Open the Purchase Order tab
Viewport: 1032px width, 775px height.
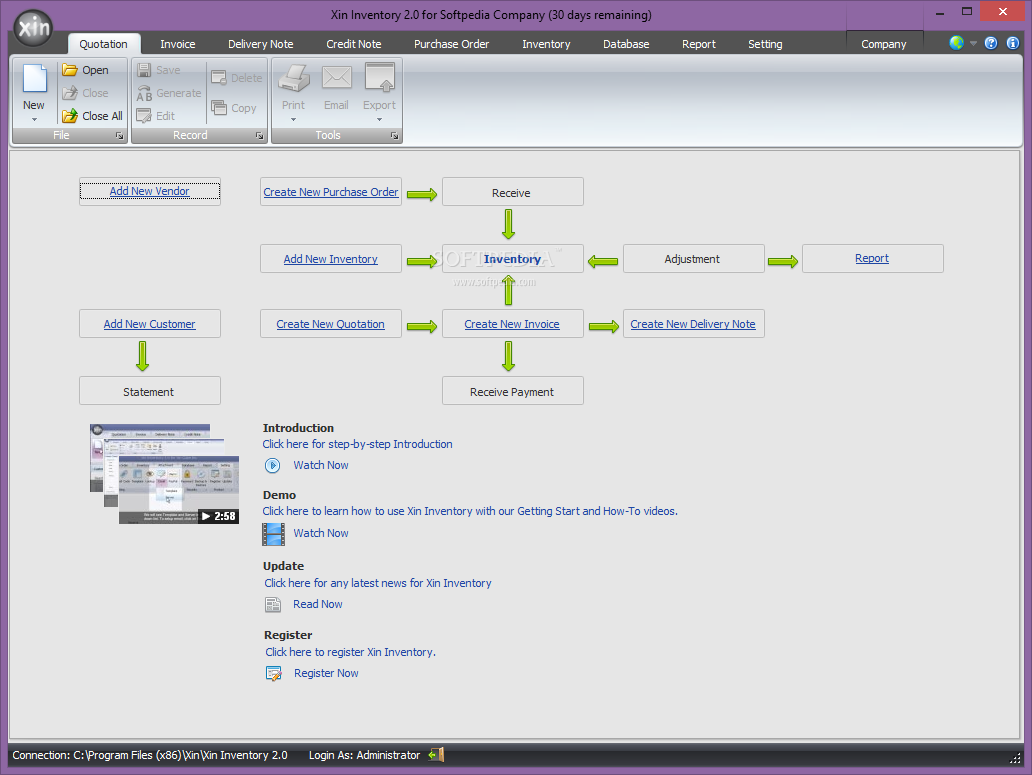click(x=452, y=44)
